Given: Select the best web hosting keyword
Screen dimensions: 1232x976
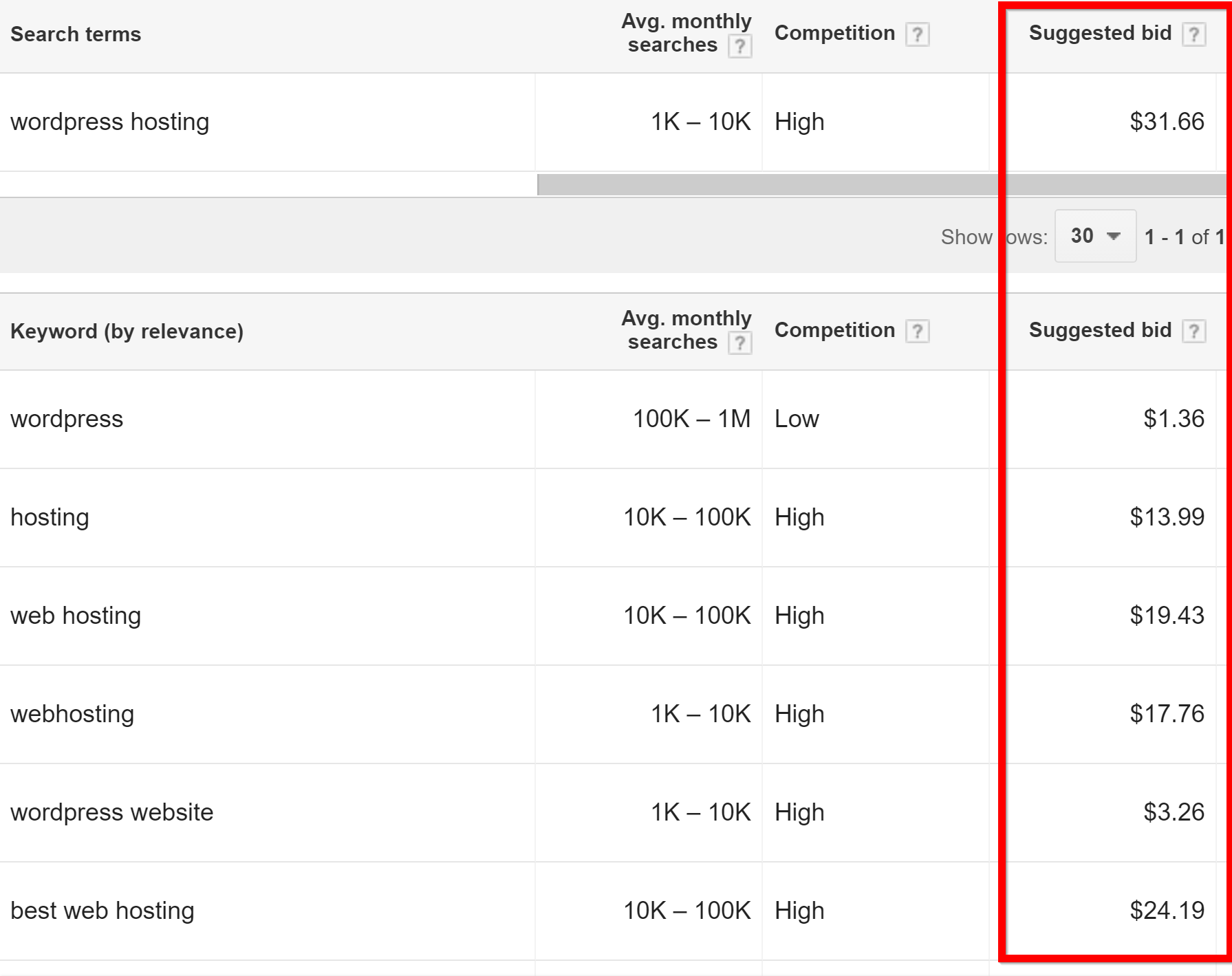Looking at the screenshot, I should coord(102,910).
